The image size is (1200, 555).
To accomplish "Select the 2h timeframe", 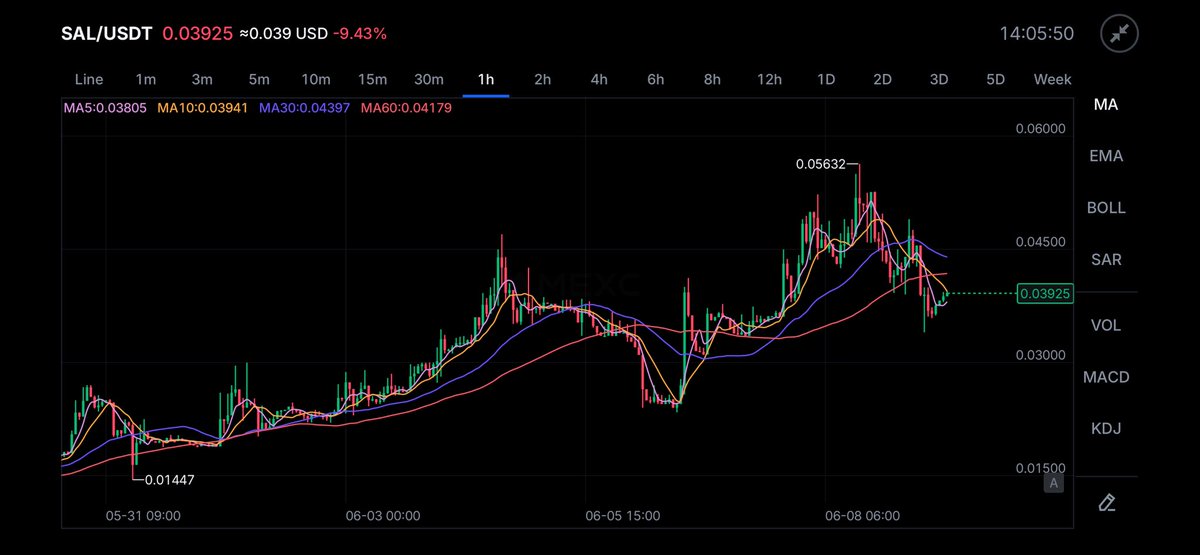I will (542, 79).
